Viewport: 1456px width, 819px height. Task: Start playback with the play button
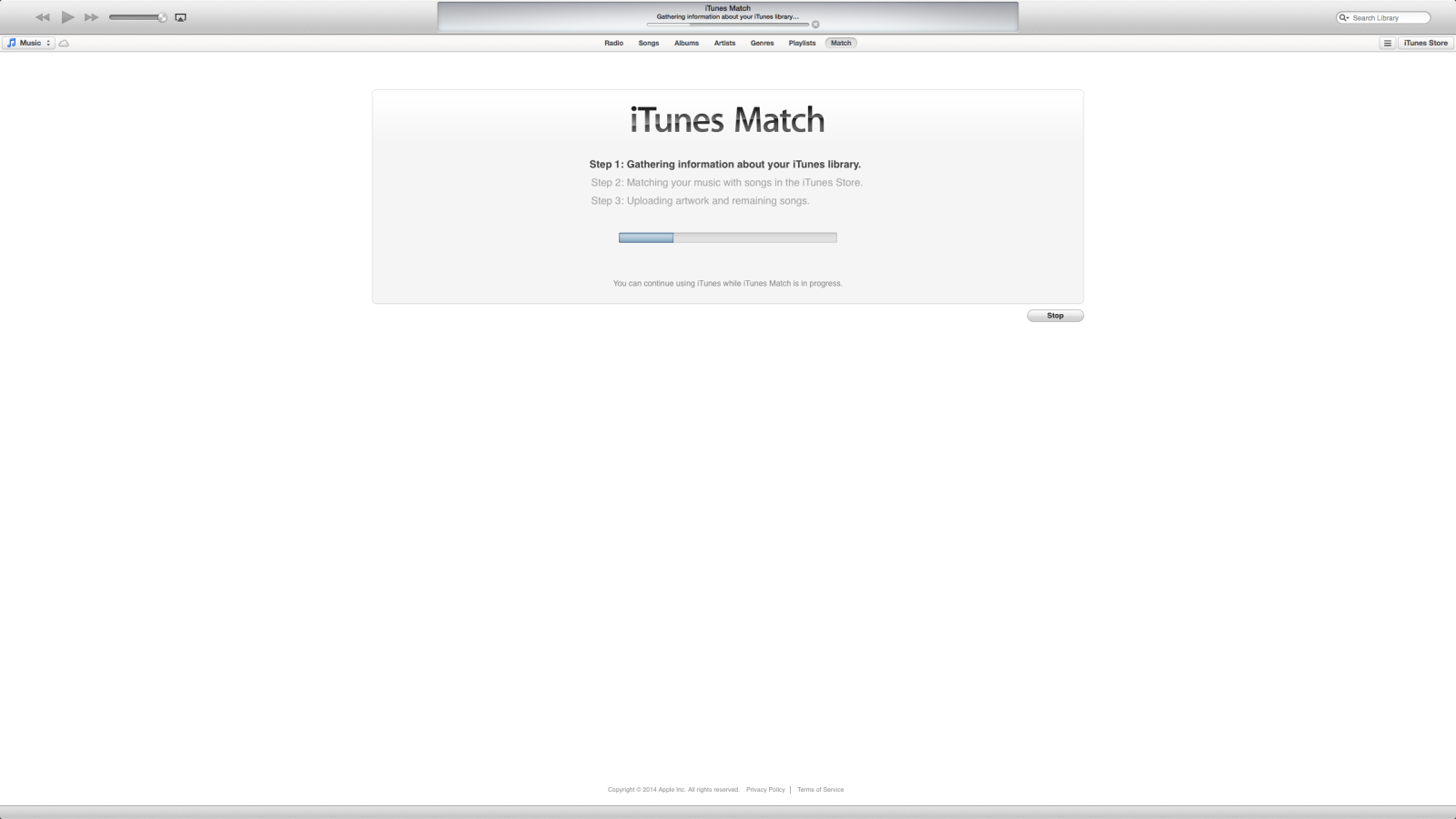click(x=68, y=17)
